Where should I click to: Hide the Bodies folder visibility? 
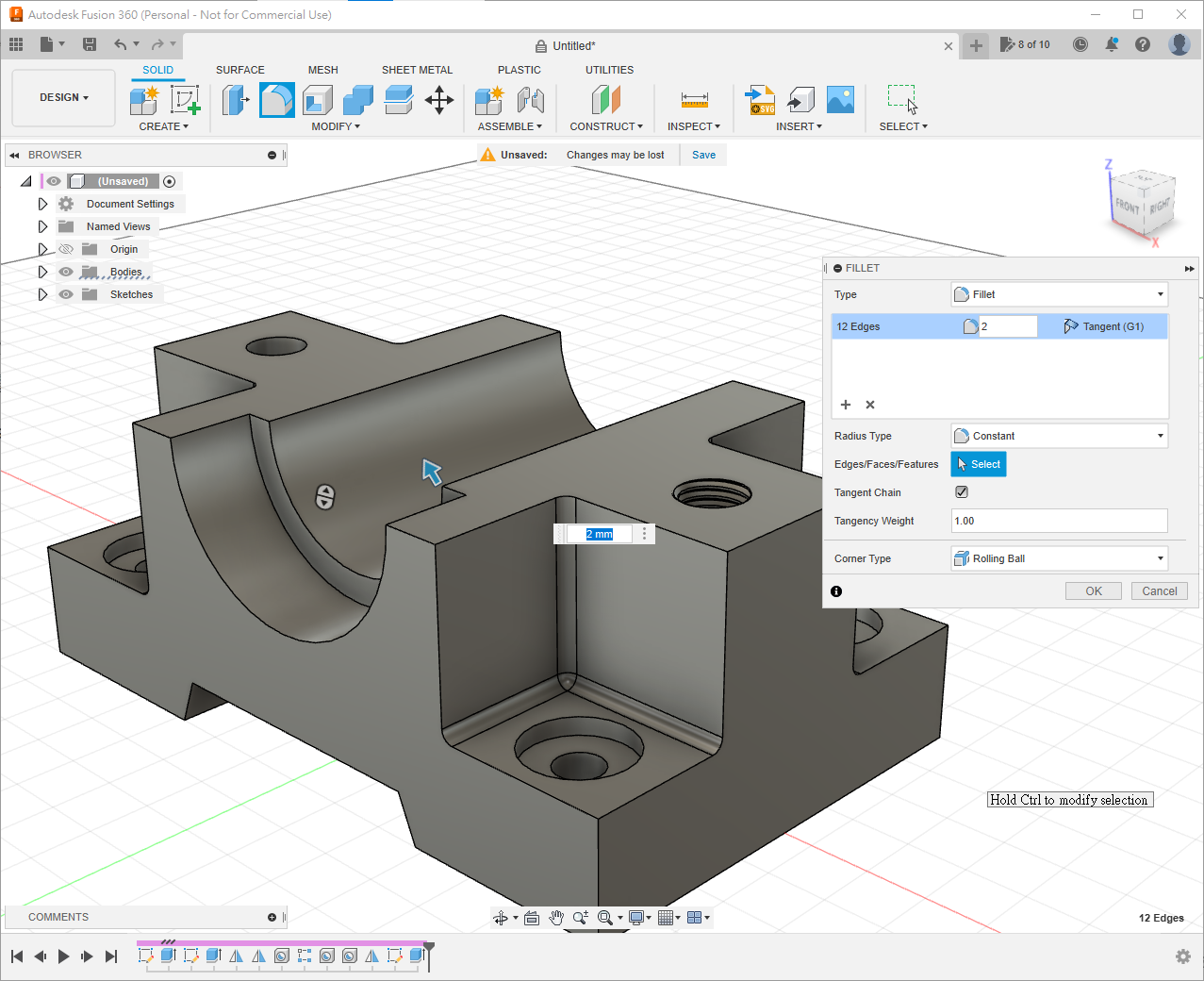[66, 272]
